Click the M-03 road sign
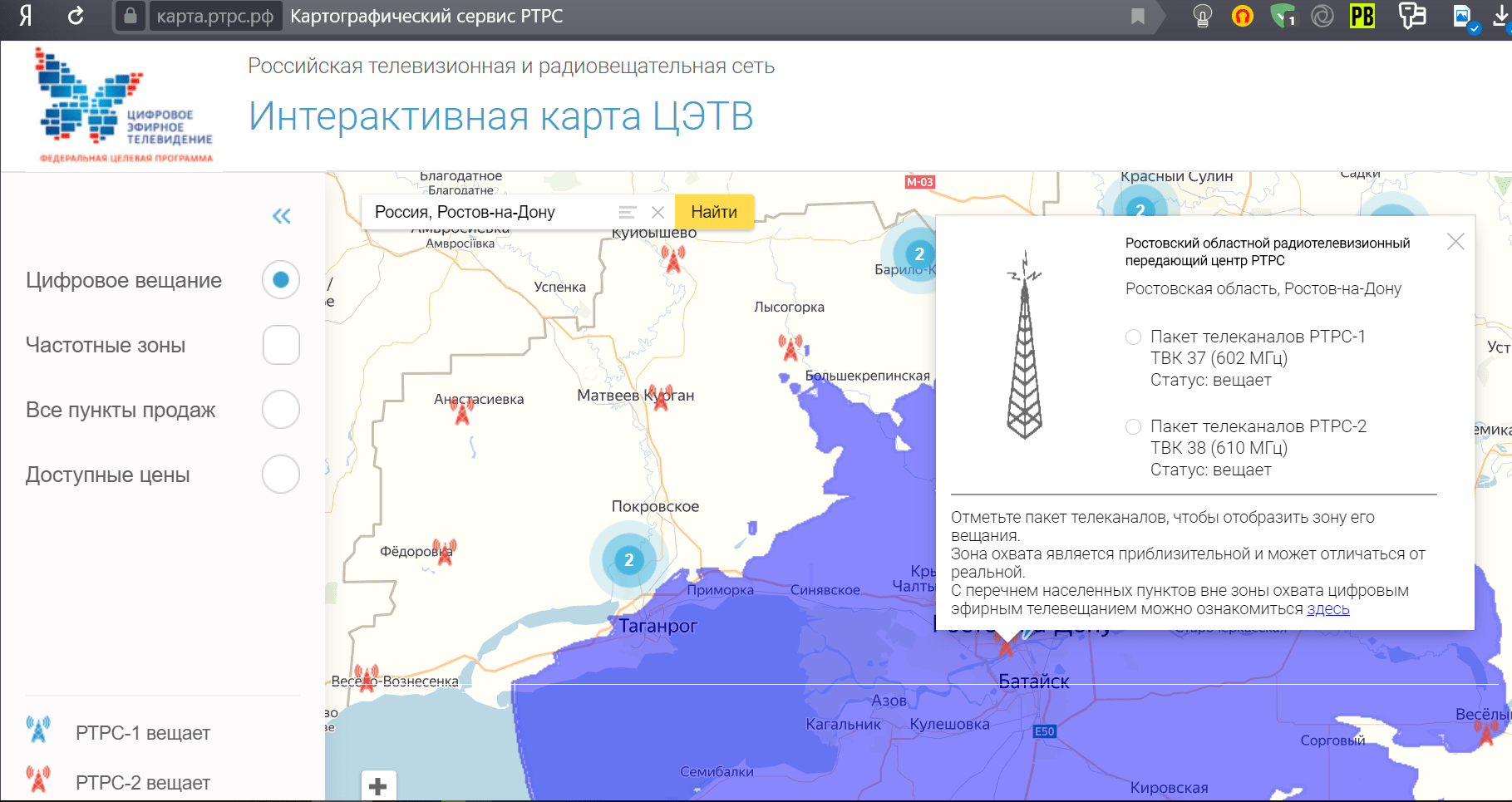 tap(920, 182)
